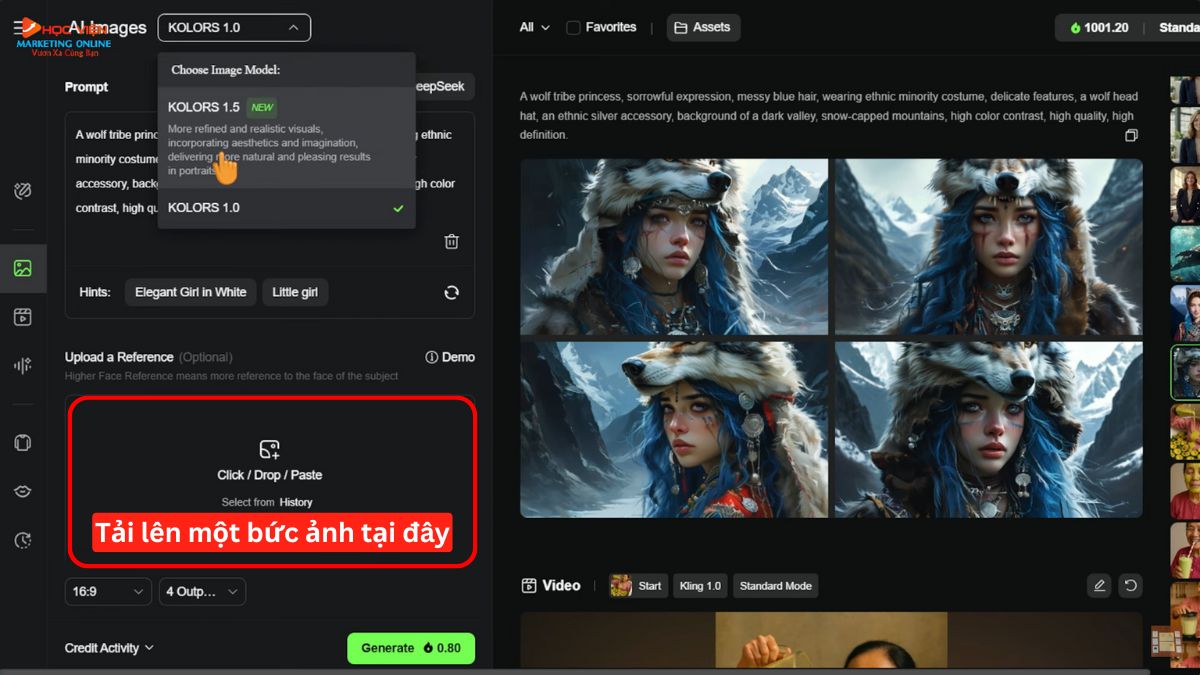Open the teal underwater thumbnail in right strip
The height and width of the screenshot is (675, 1200).
[1186, 254]
